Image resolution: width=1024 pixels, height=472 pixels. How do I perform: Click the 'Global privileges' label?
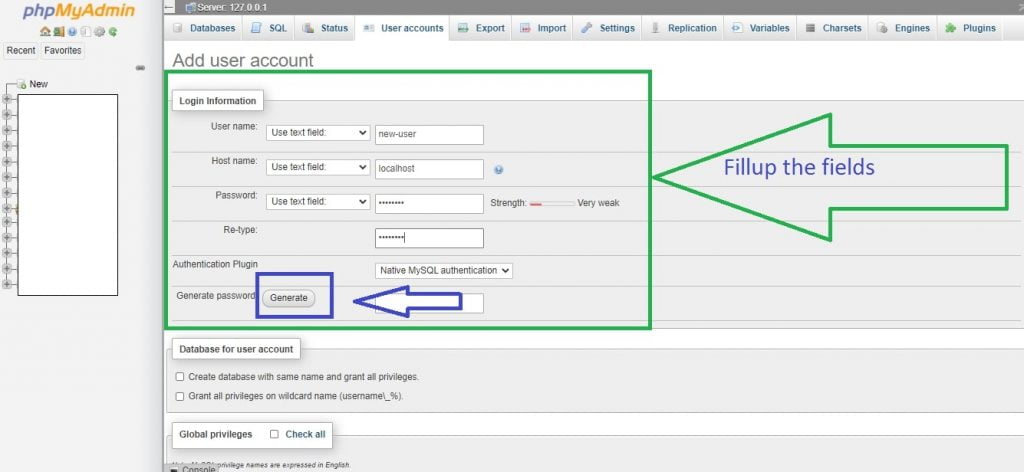coord(216,434)
